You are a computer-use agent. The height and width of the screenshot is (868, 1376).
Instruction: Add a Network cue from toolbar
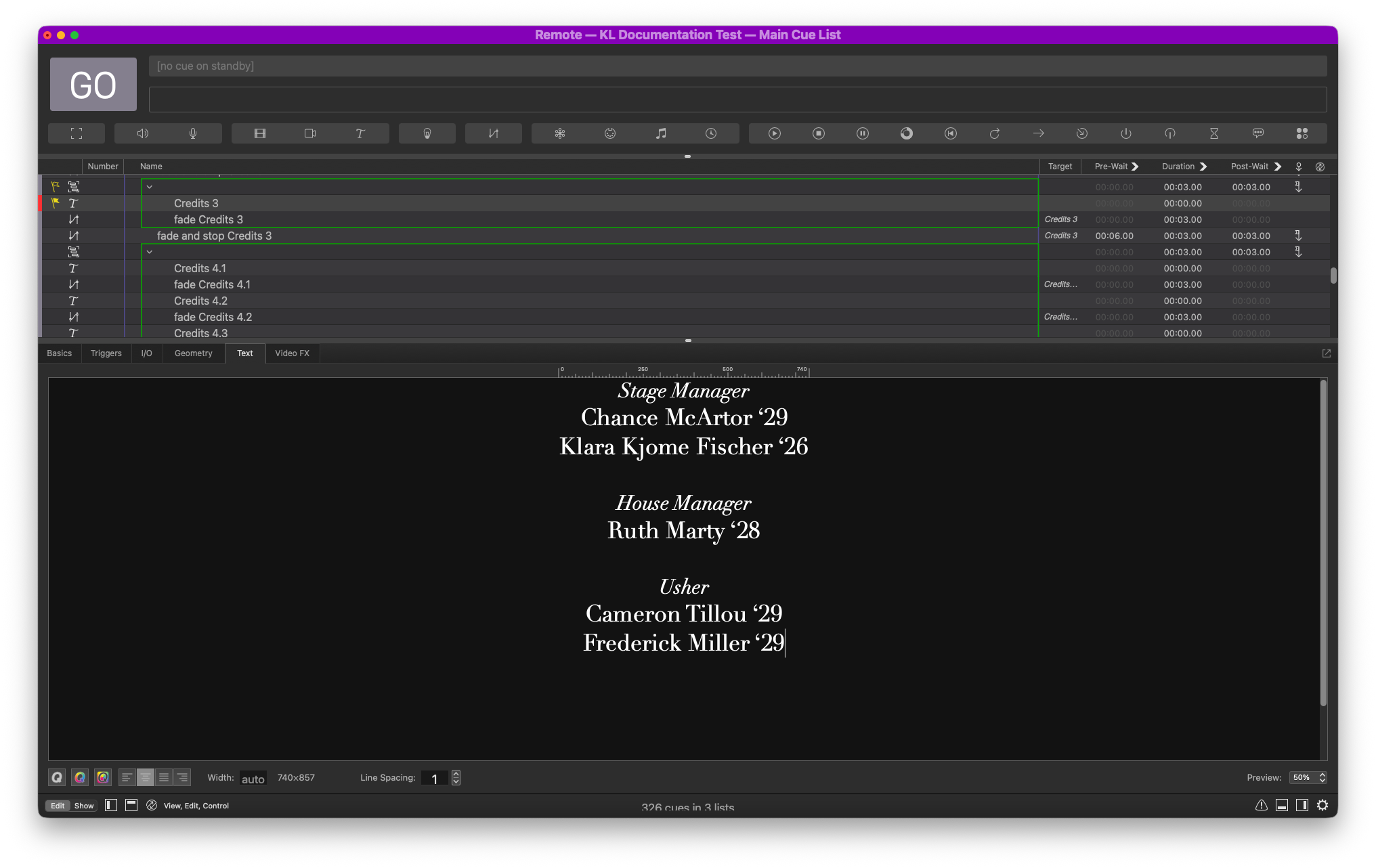pos(560,133)
